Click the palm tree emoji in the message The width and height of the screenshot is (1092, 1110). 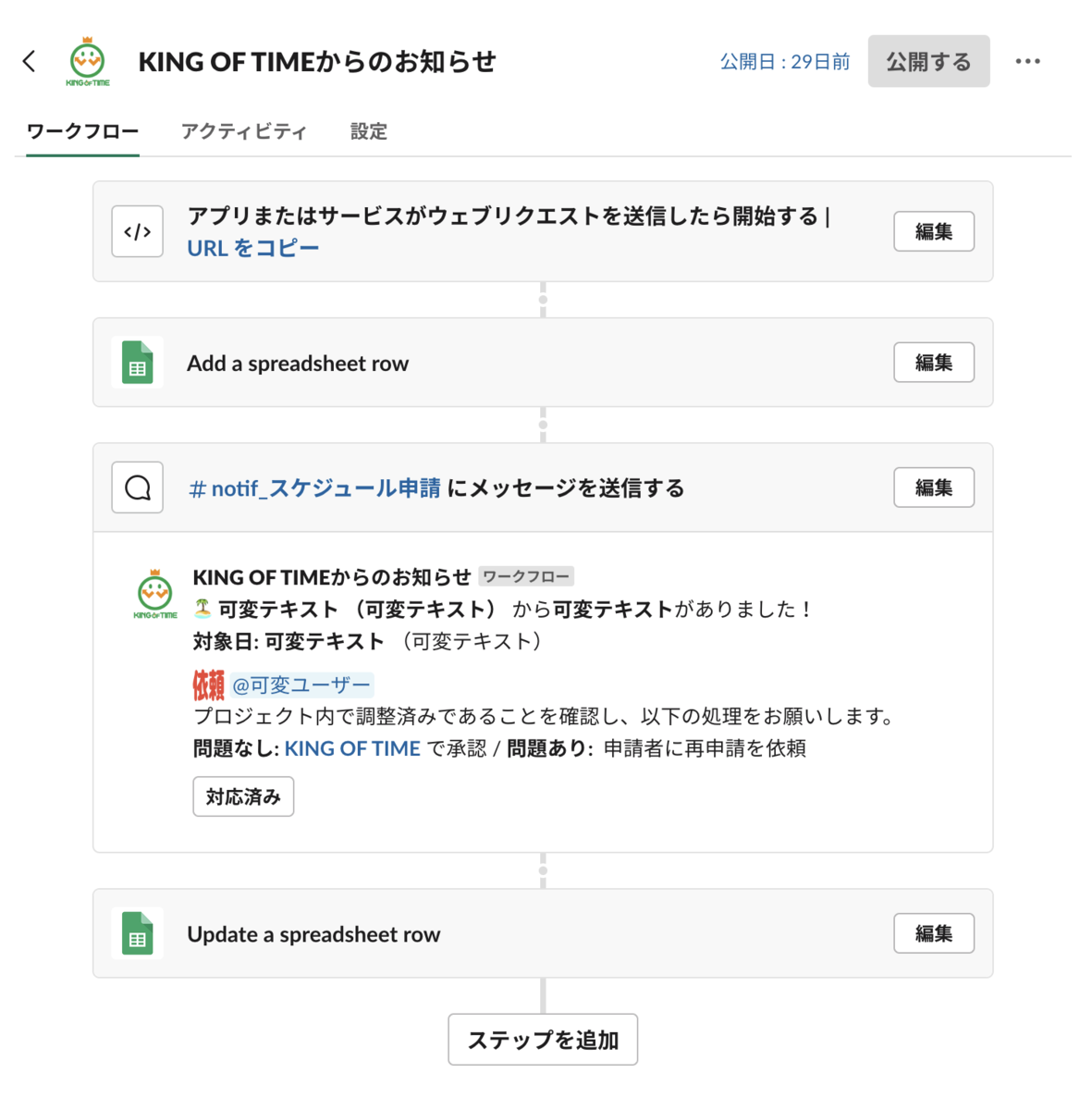coord(202,609)
